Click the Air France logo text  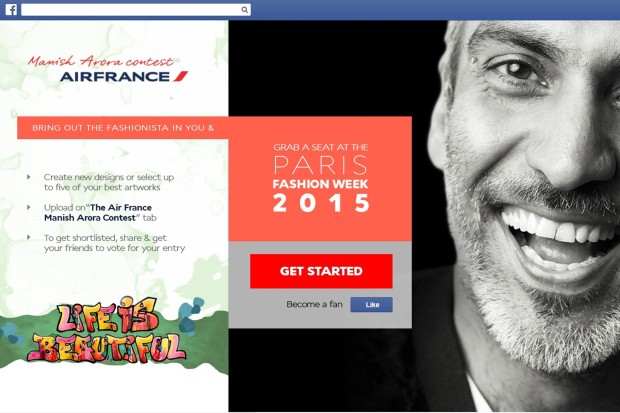point(115,76)
